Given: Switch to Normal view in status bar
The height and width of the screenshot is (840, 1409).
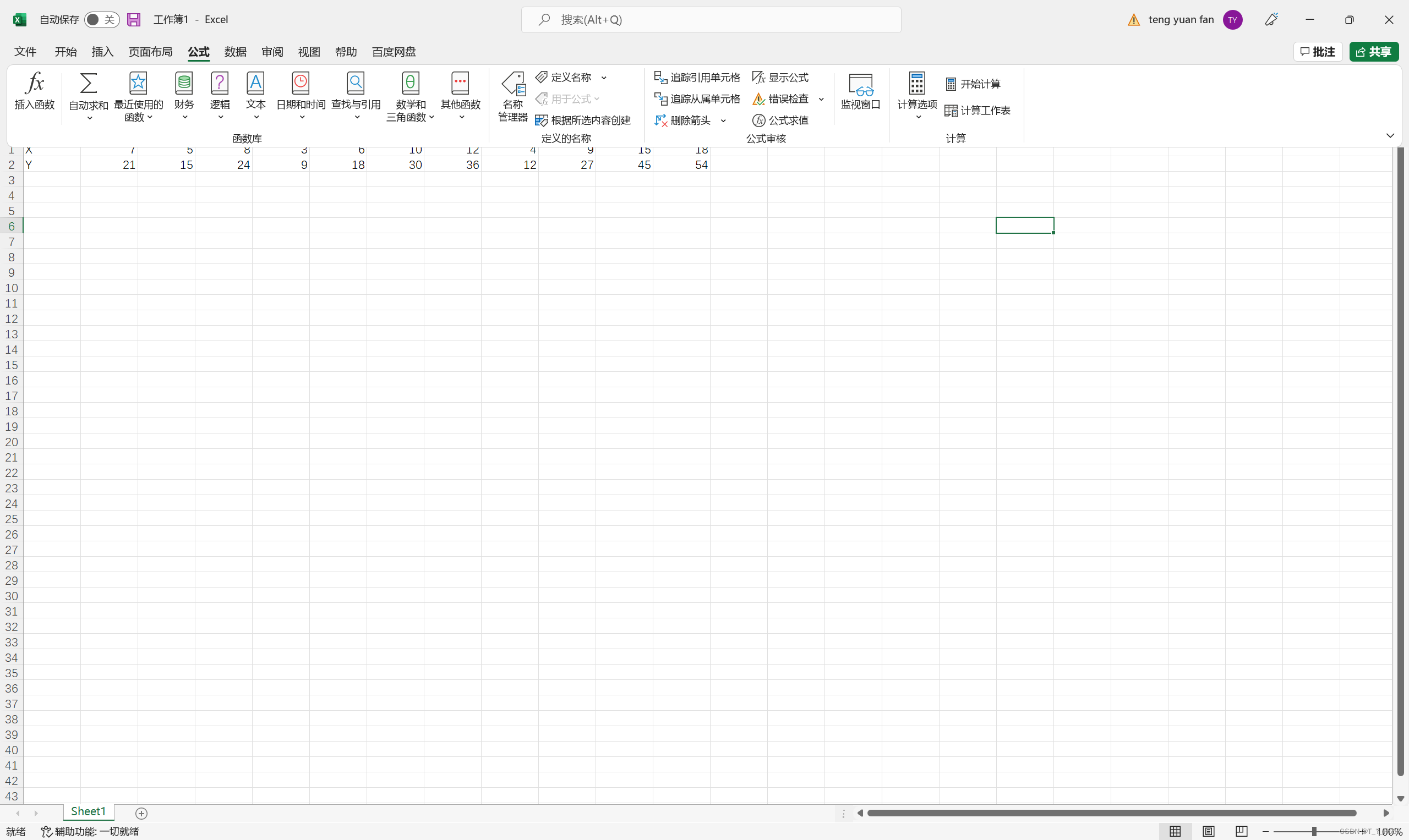Looking at the screenshot, I should pos(1175,831).
